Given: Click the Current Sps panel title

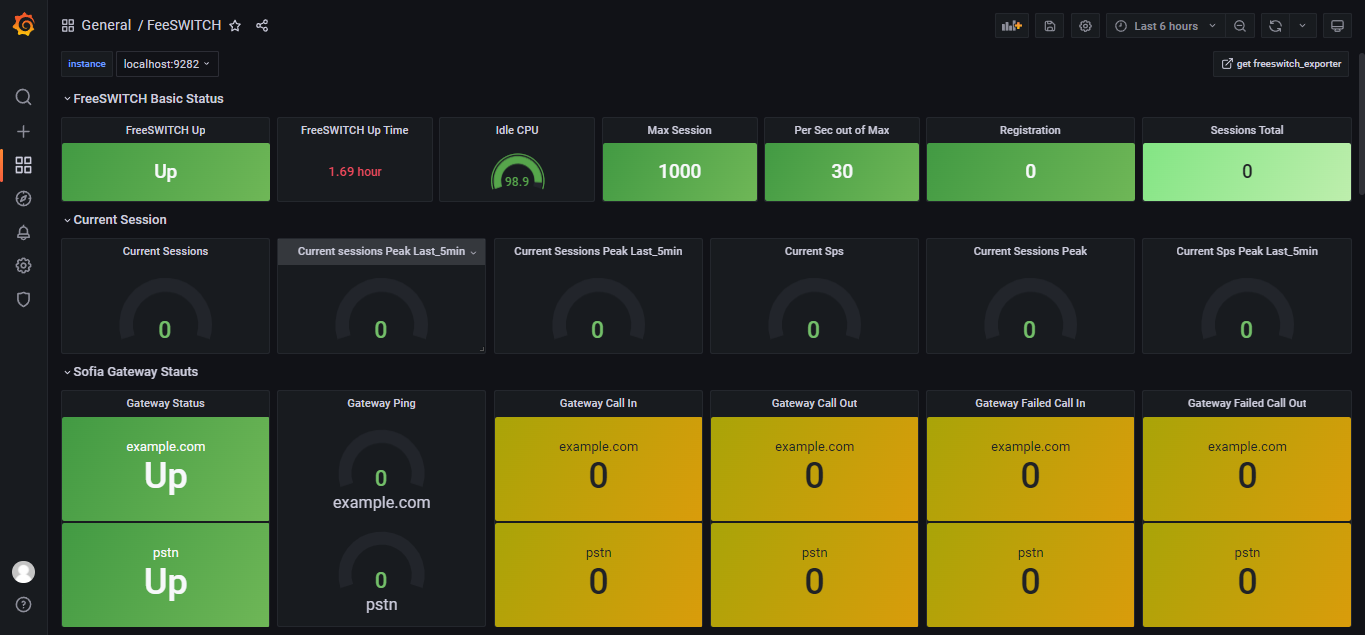Looking at the screenshot, I should click(814, 251).
